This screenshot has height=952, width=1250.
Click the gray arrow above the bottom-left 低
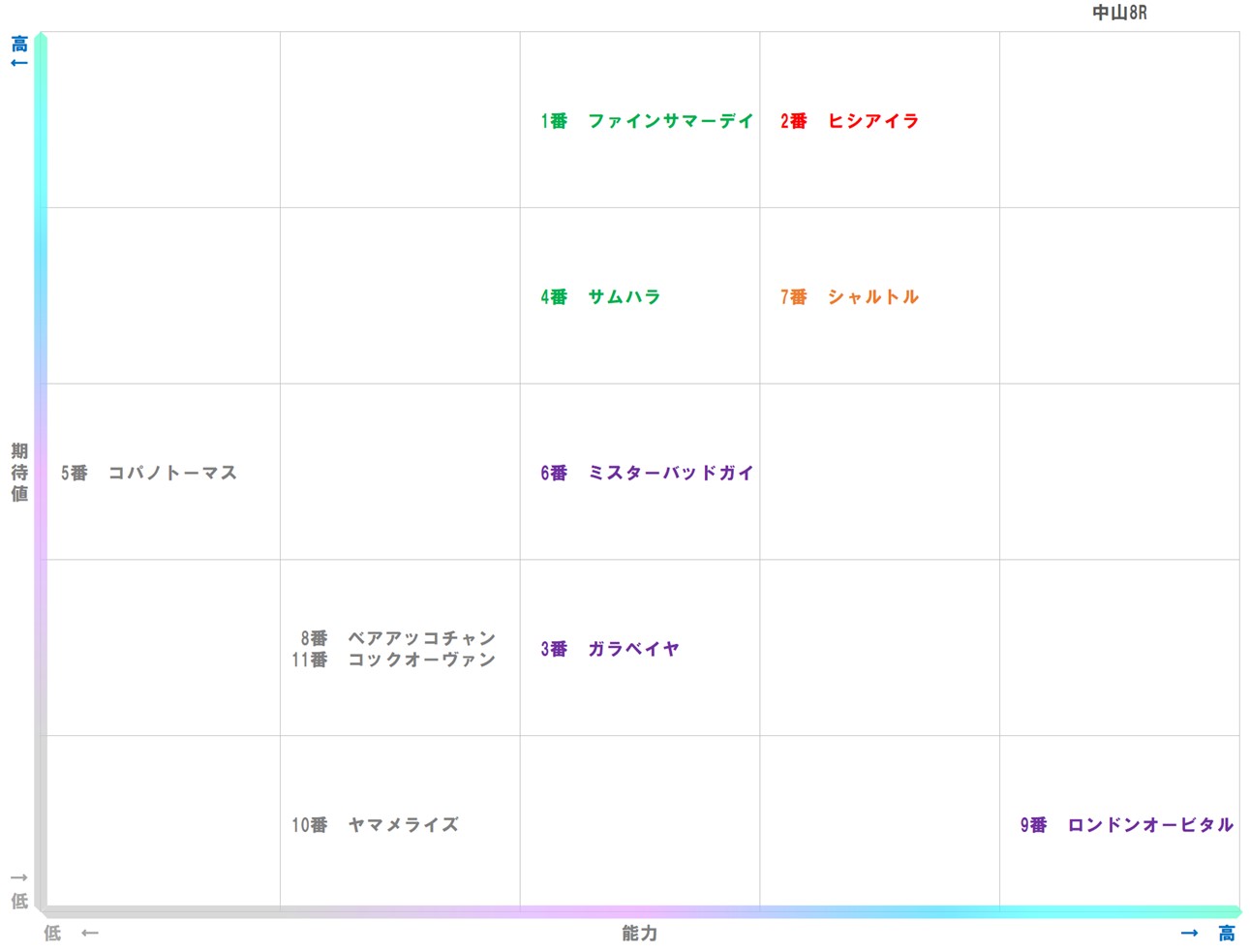[19, 878]
